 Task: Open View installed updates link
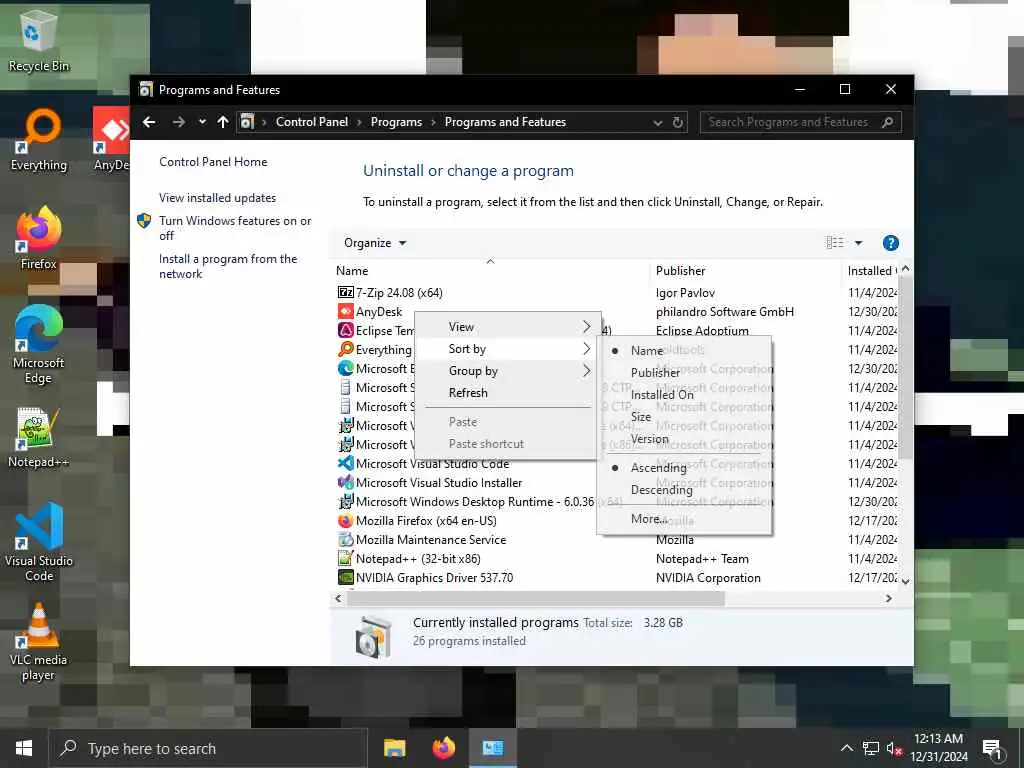coord(217,198)
